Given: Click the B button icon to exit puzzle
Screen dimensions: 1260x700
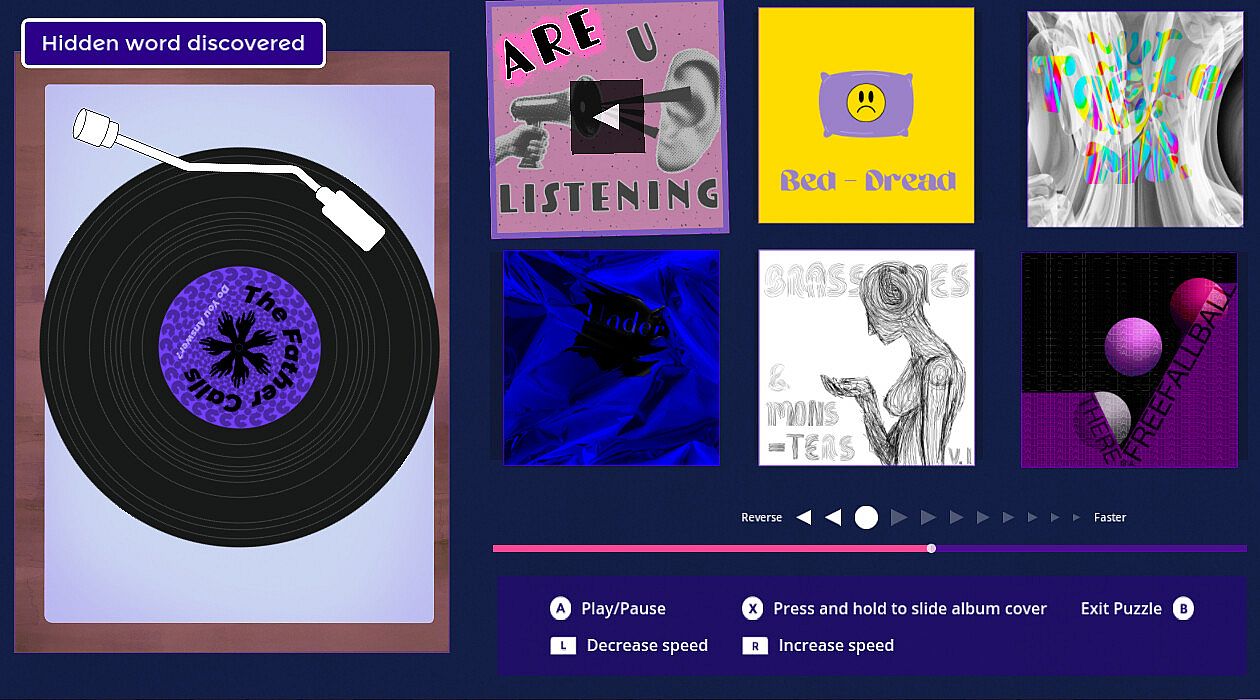Looking at the screenshot, I should tap(1183, 608).
